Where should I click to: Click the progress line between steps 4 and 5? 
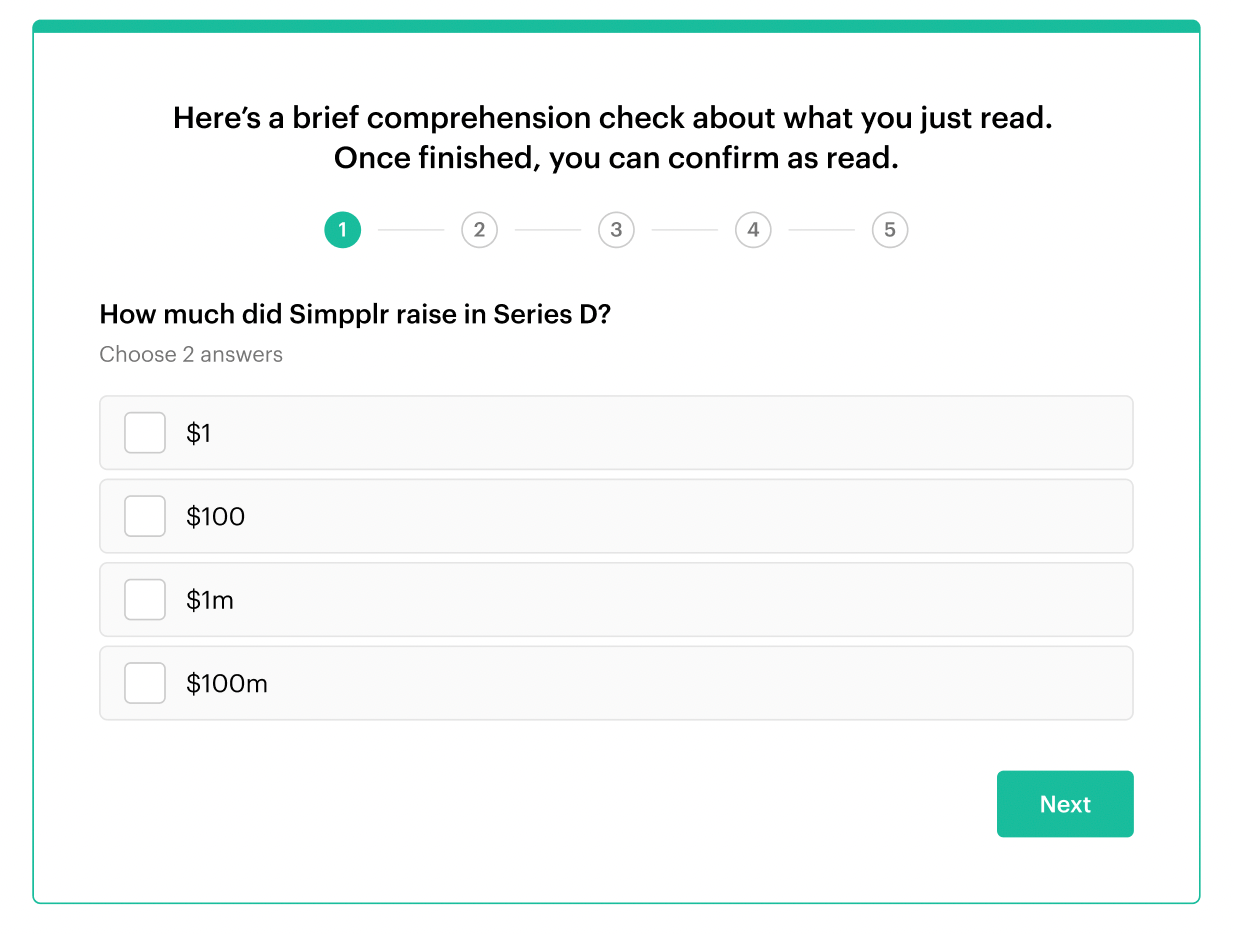point(821,229)
